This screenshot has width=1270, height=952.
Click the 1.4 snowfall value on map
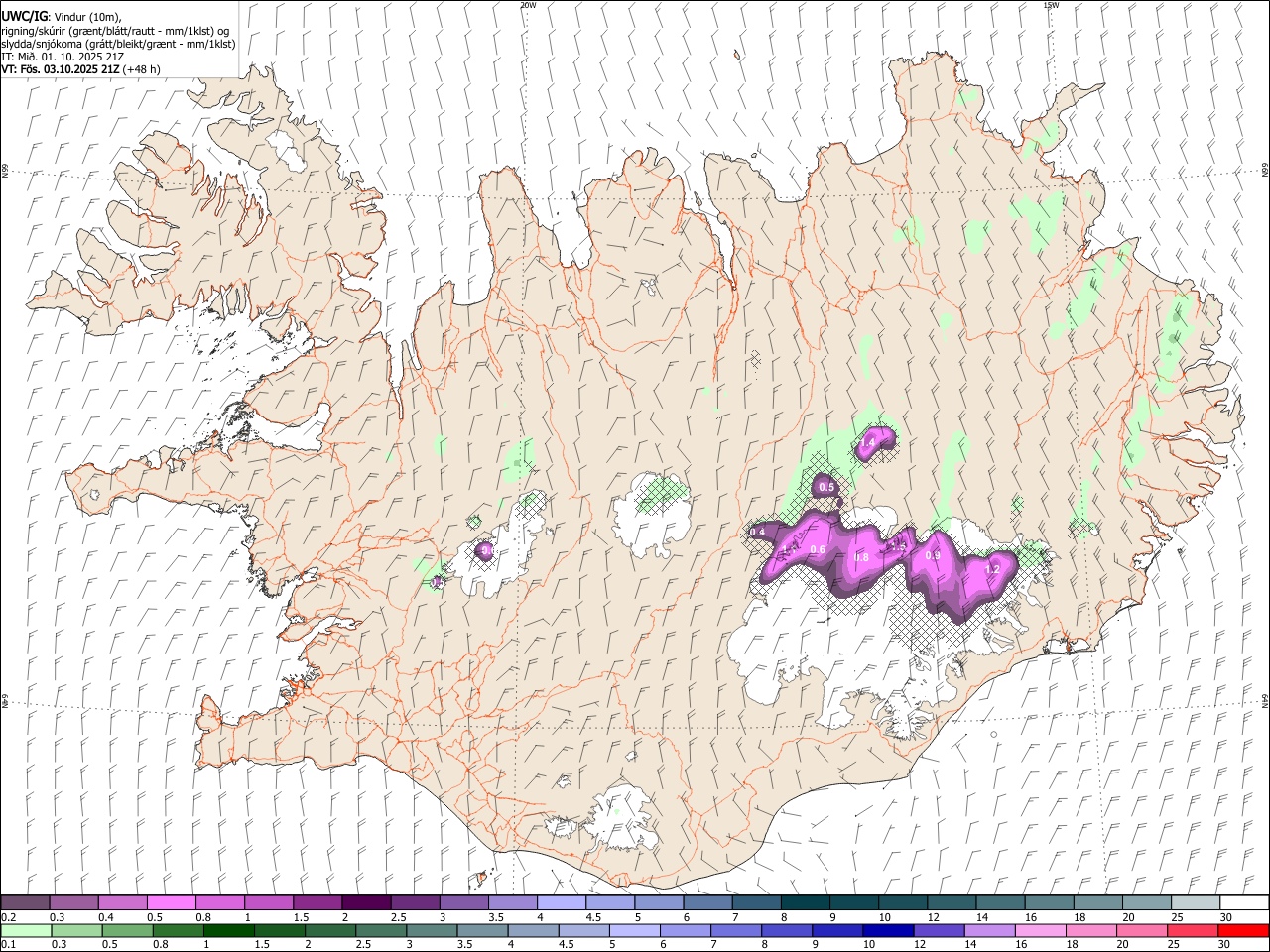(868, 442)
